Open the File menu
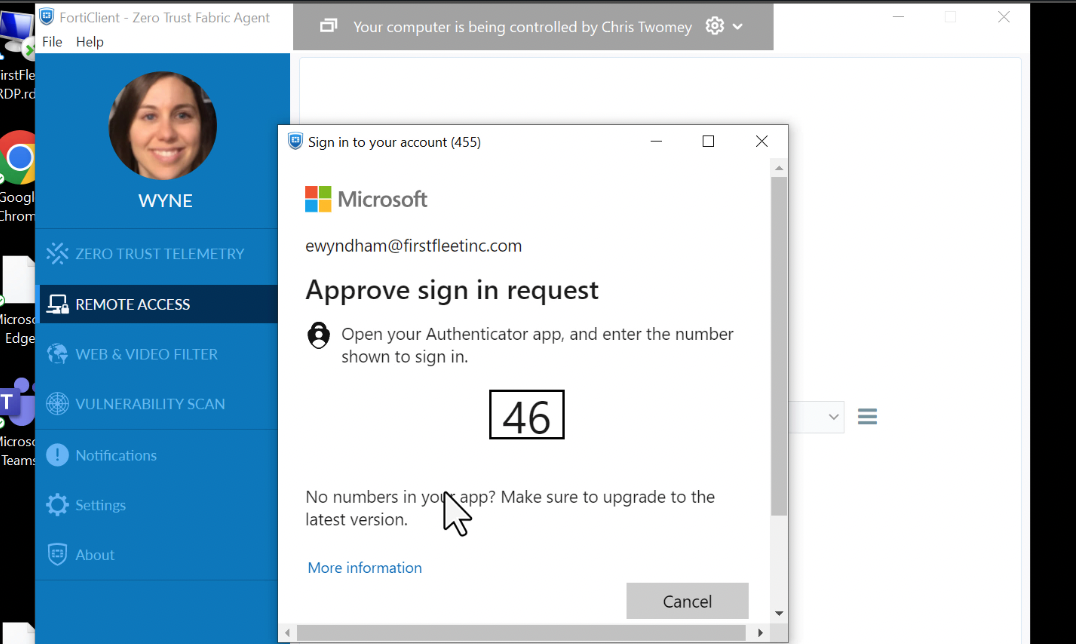 [52, 42]
